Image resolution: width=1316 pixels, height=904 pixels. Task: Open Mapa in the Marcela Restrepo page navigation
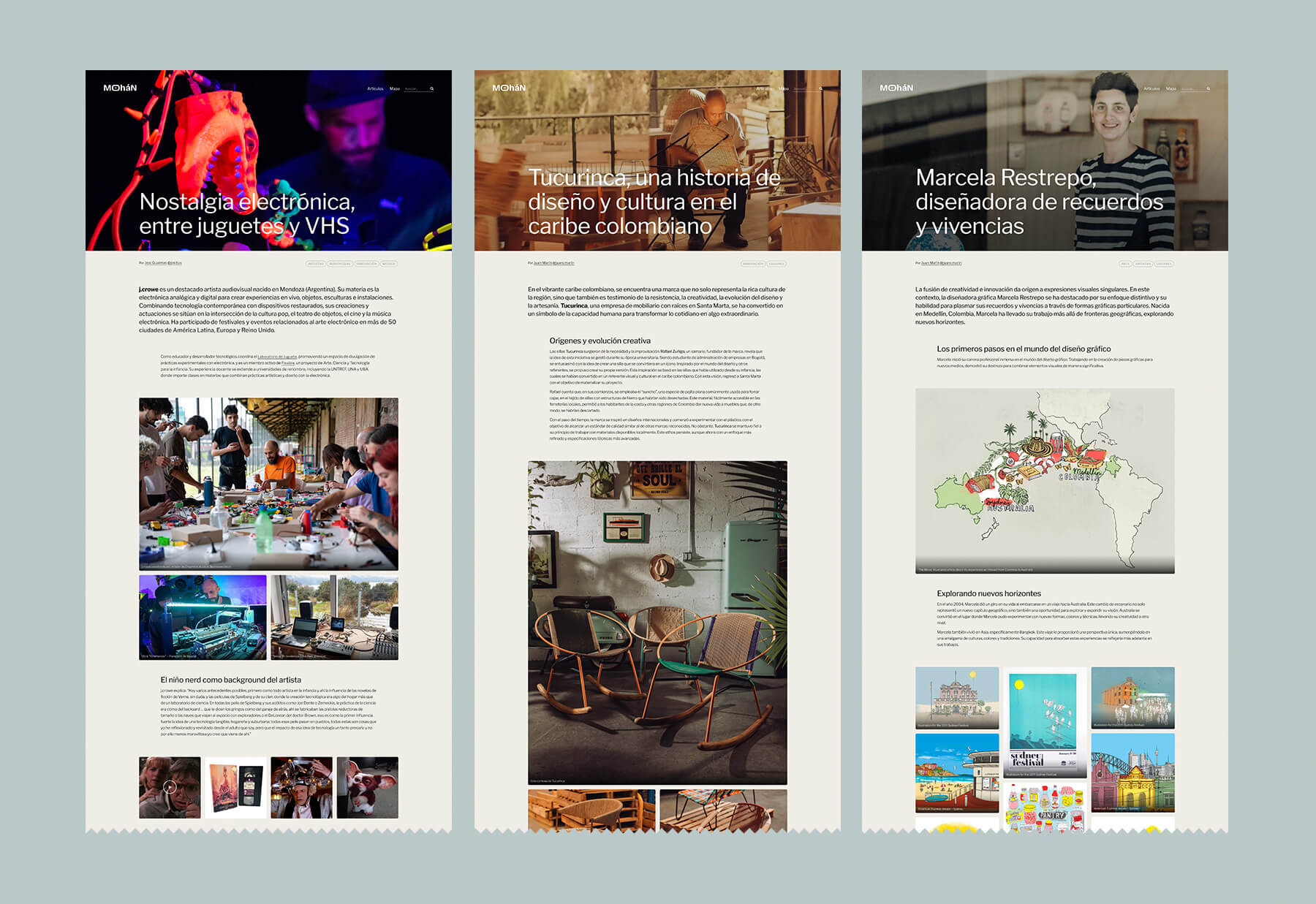click(x=1171, y=89)
